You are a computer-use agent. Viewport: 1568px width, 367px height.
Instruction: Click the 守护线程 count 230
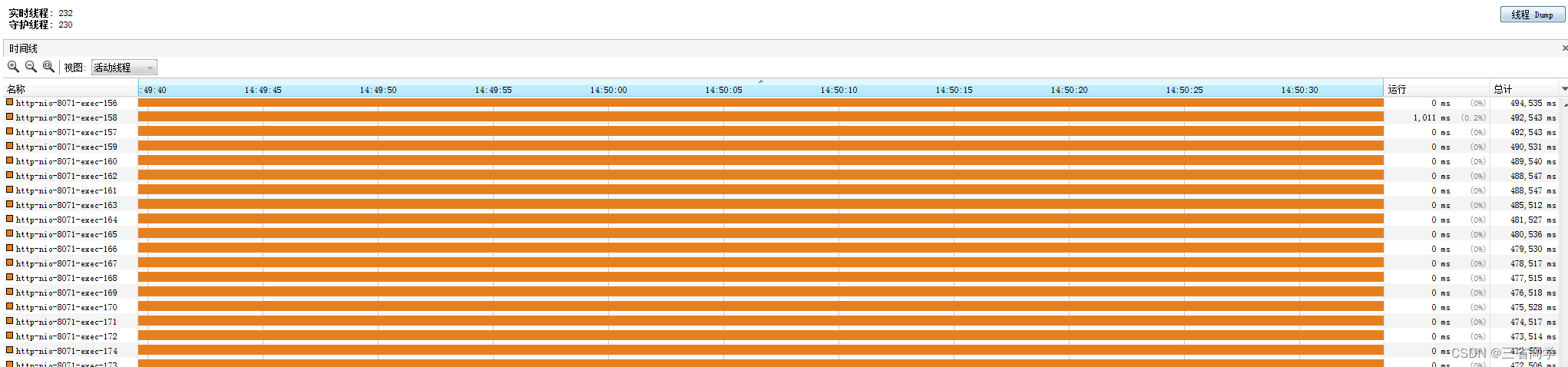[x=65, y=25]
